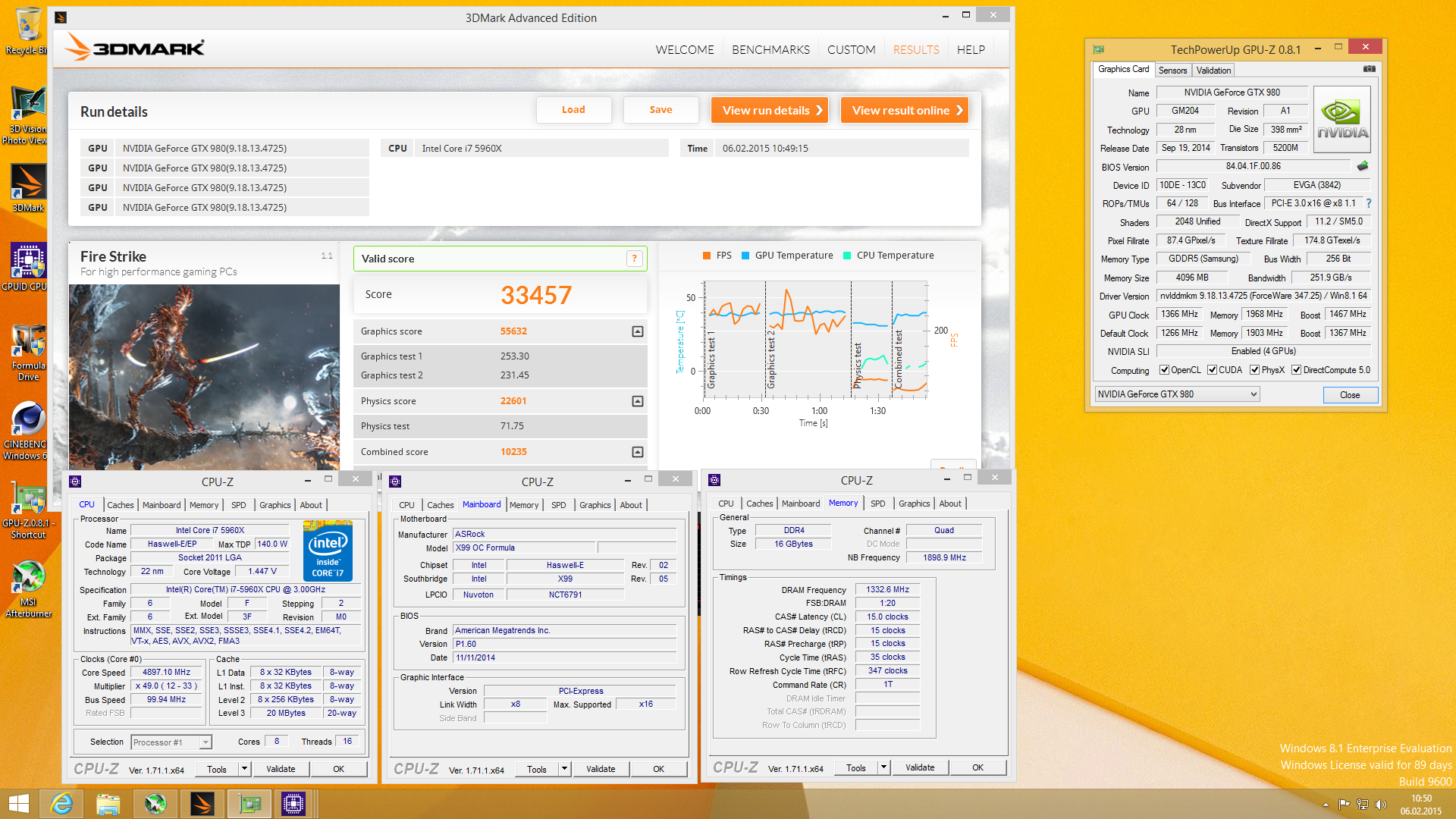Viewport: 1456px width, 819px height.
Task: Switch to GPU-Z in taskbar
Action: point(249,804)
